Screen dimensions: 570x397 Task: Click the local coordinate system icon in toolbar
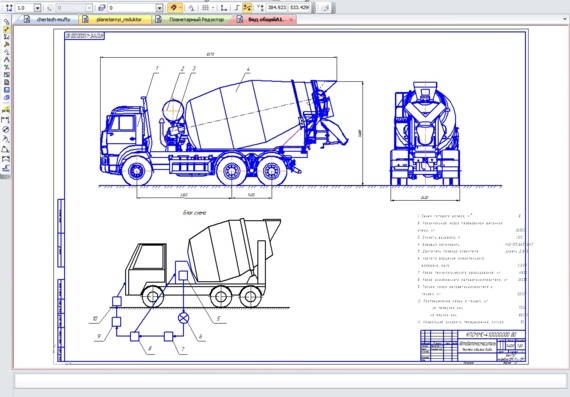point(224,8)
